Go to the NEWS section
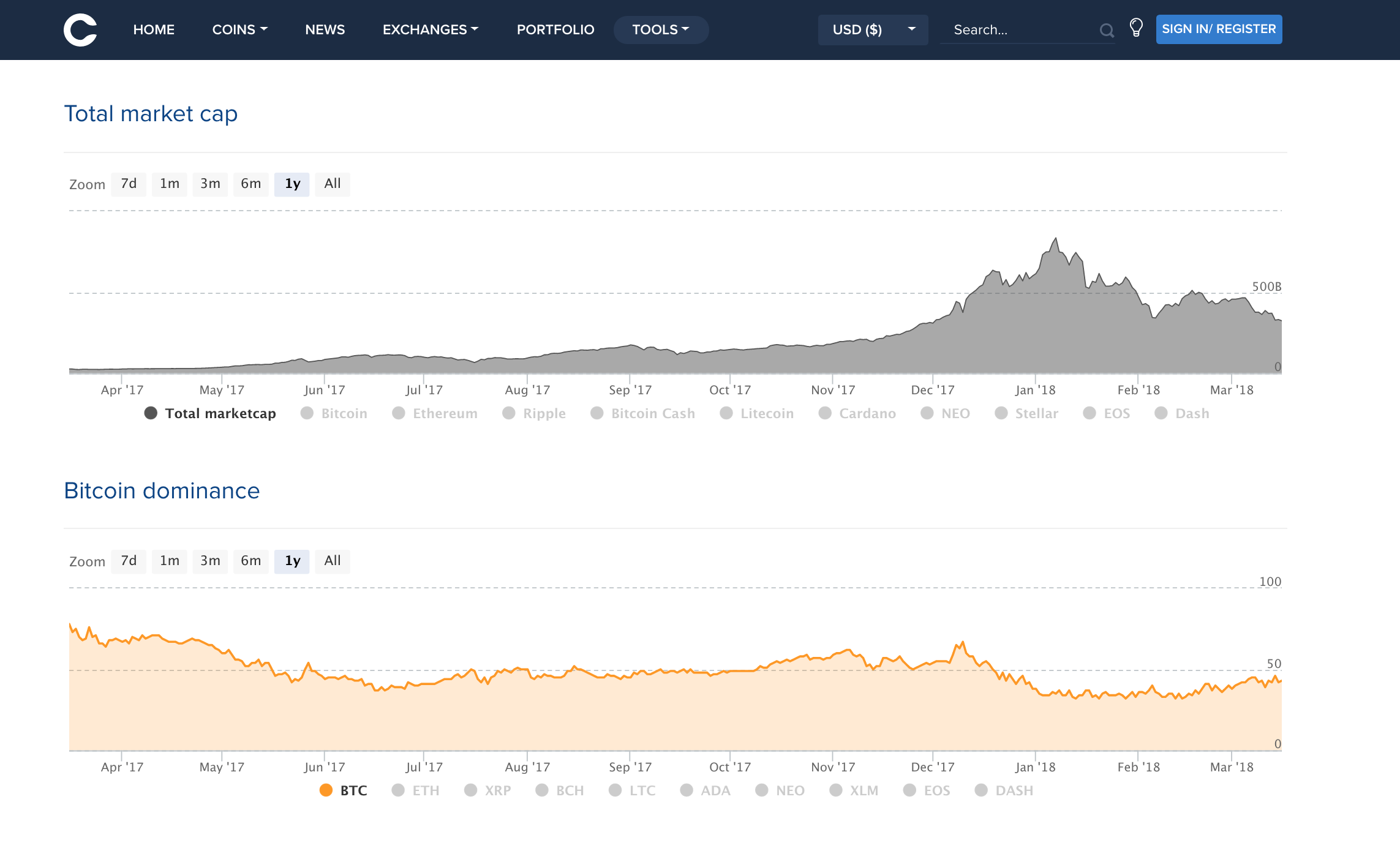This screenshot has width=1400, height=851. click(x=325, y=29)
